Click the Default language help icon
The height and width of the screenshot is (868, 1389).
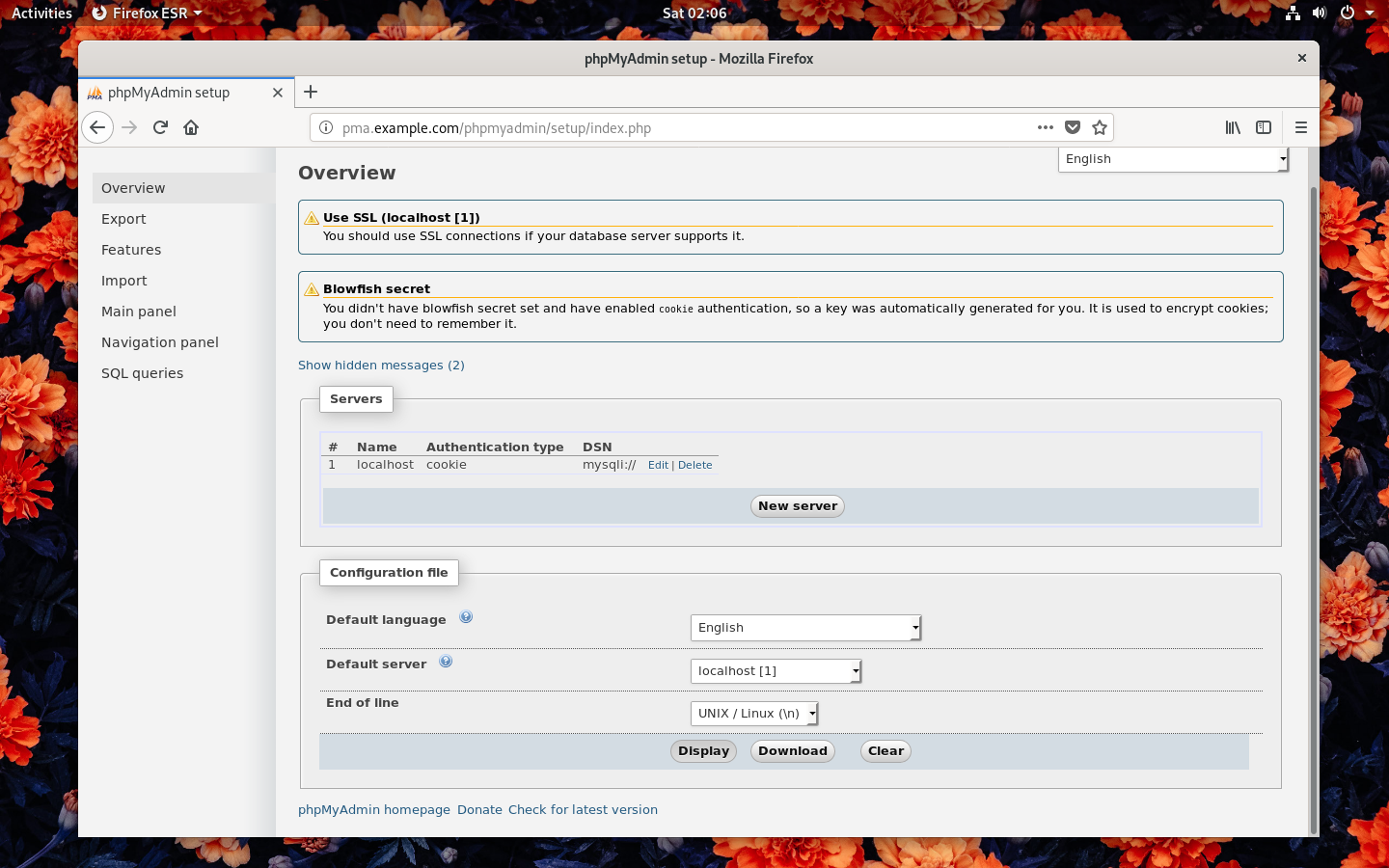[466, 617]
